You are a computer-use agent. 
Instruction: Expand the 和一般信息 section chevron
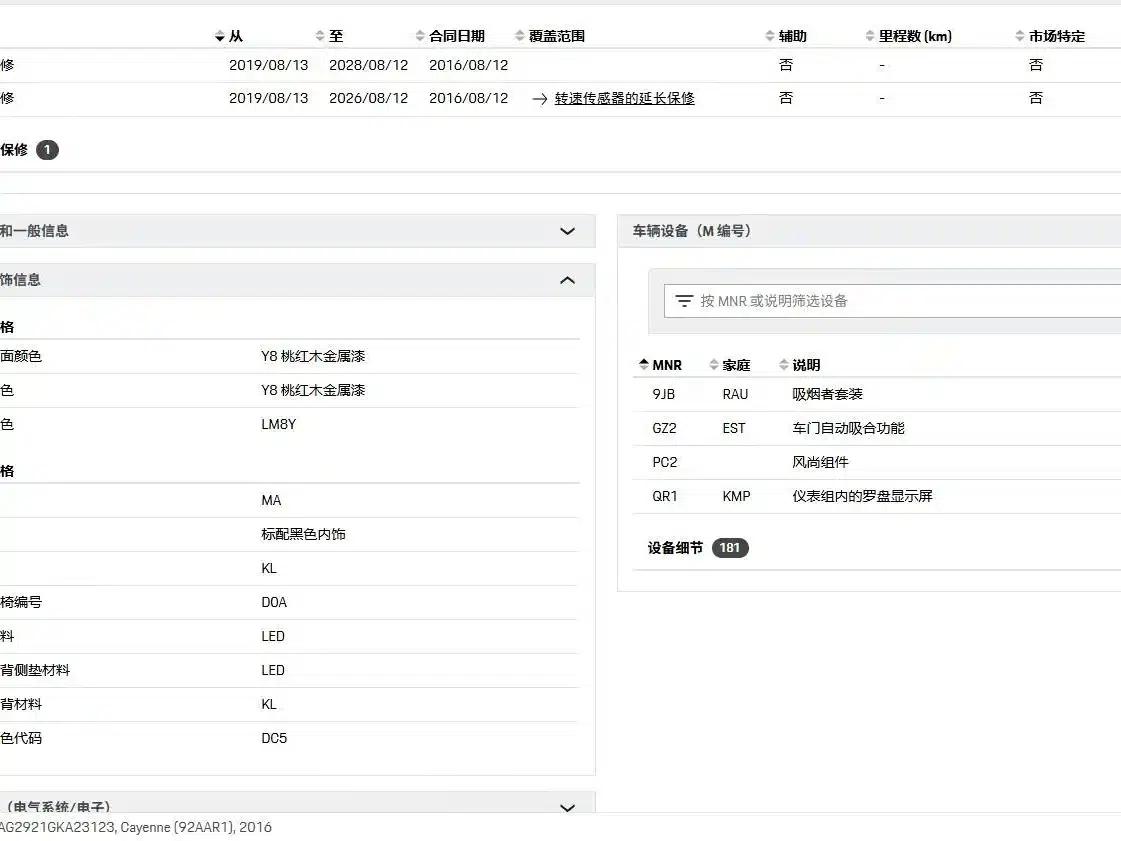coord(568,231)
